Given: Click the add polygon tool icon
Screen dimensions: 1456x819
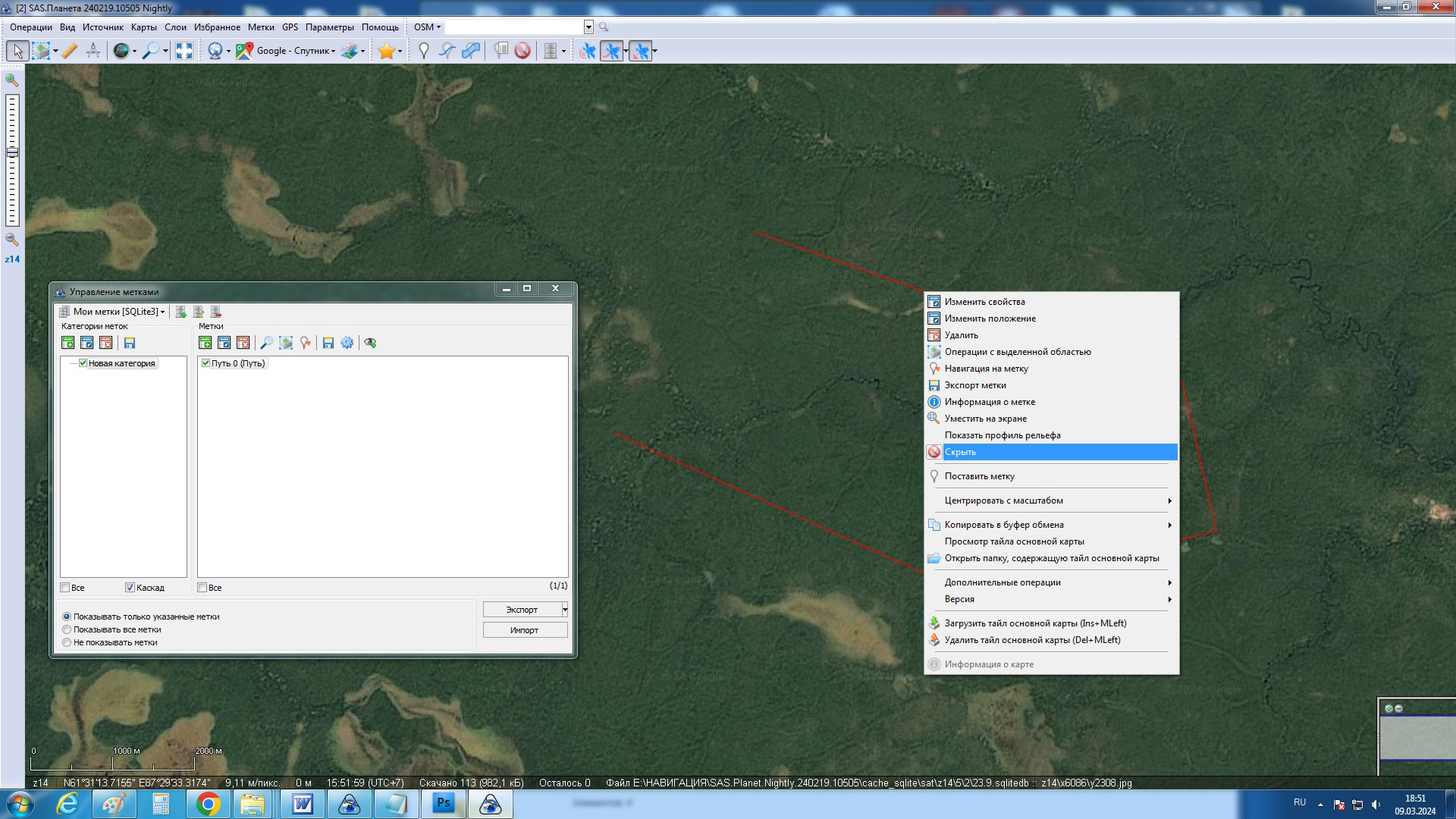Looking at the screenshot, I should pyautogui.click(x=471, y=51).
